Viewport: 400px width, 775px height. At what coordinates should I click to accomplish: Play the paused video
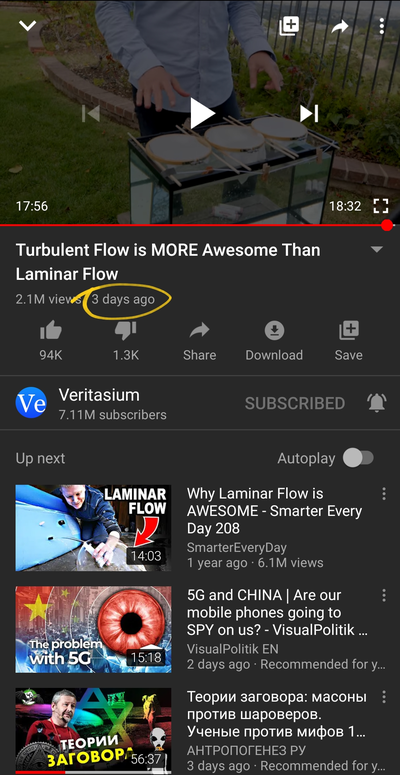(x=202, y=113)
